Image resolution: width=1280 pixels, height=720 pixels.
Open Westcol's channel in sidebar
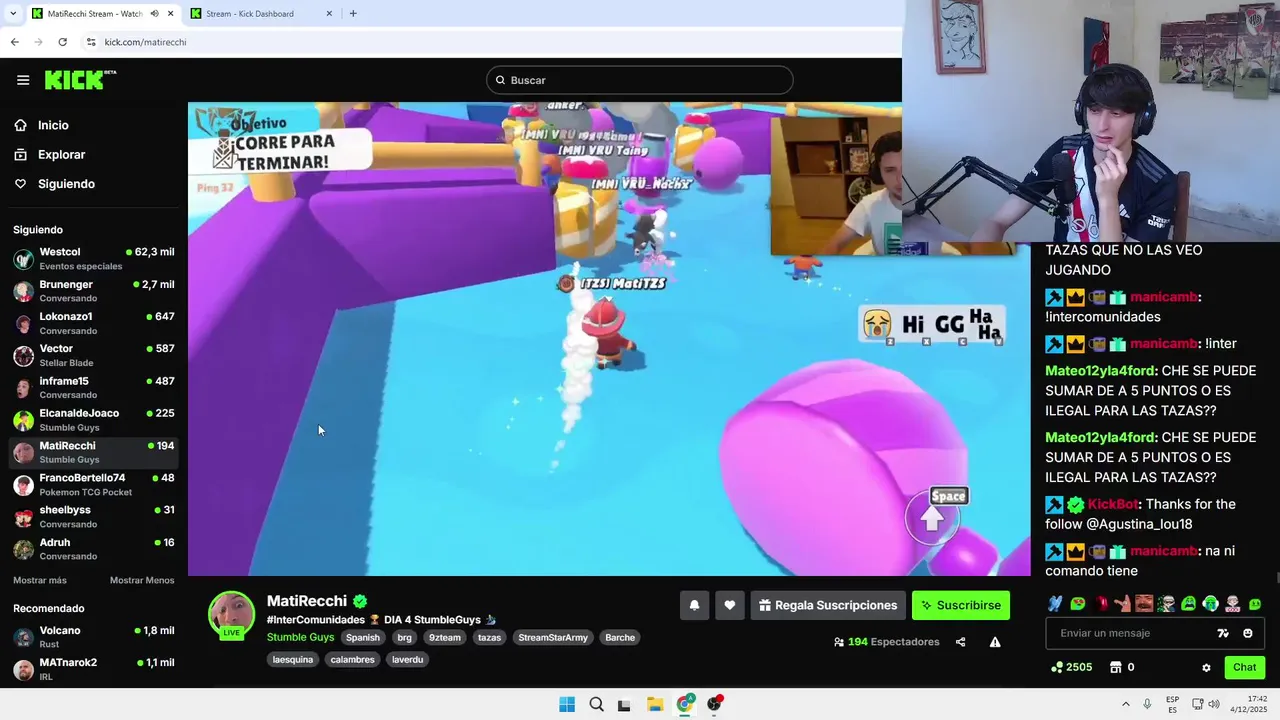coord(94,259)
